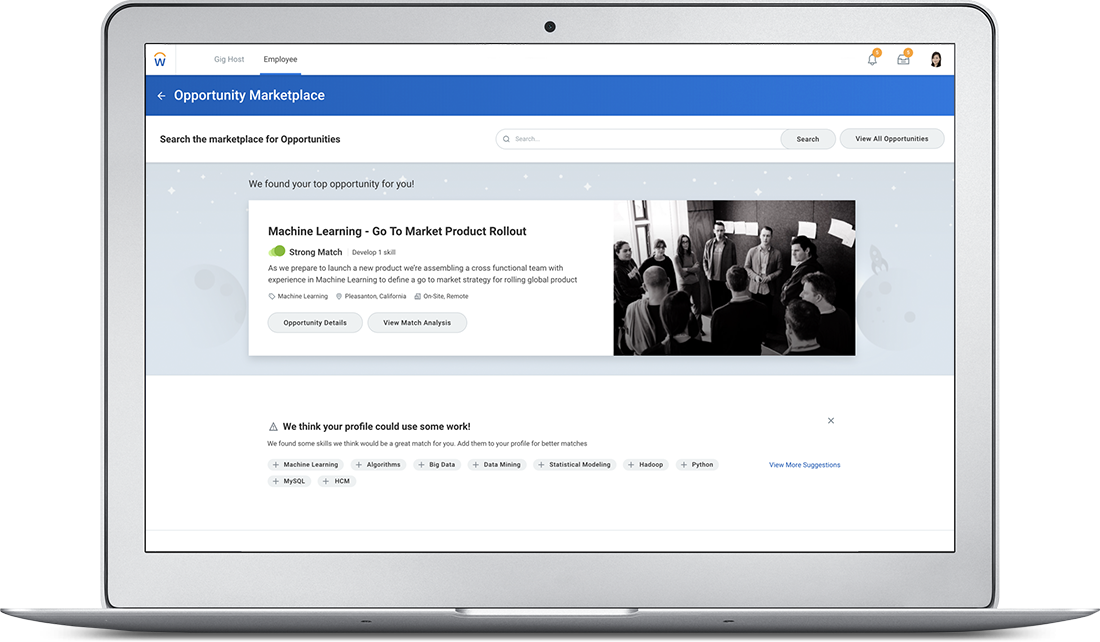Select the Employee tab
Screen dimensions: 1100x642
click(280, 59)
